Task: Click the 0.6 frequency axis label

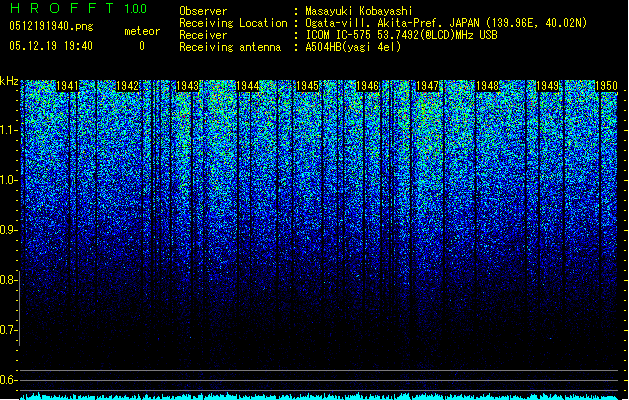Action: point(9,380)
